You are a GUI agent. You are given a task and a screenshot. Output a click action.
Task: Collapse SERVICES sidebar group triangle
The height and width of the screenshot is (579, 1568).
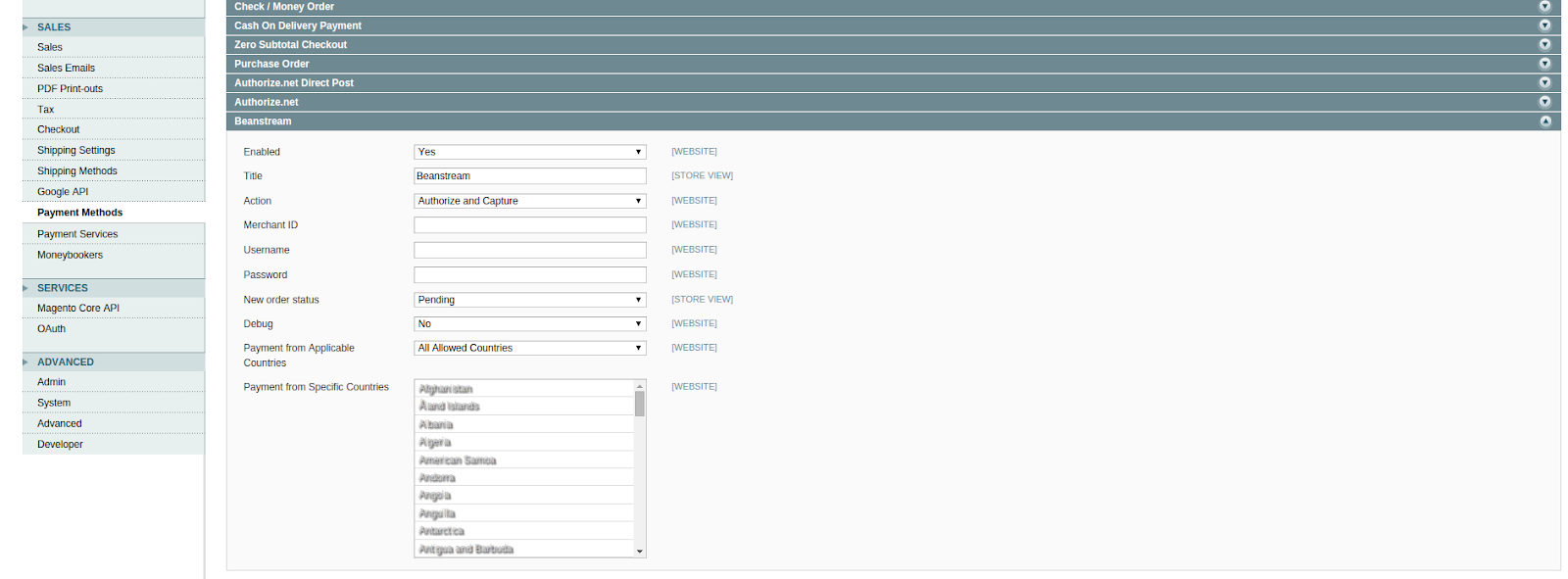tap(25, 288)
